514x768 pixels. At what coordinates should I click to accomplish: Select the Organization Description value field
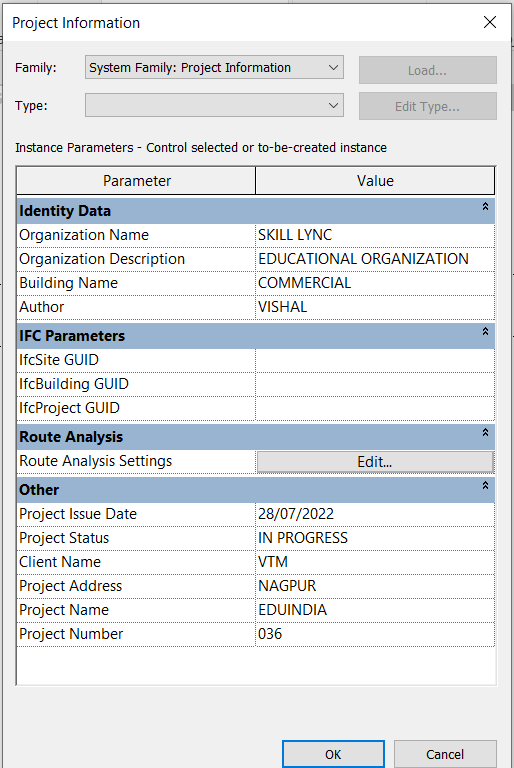point(375,259)
